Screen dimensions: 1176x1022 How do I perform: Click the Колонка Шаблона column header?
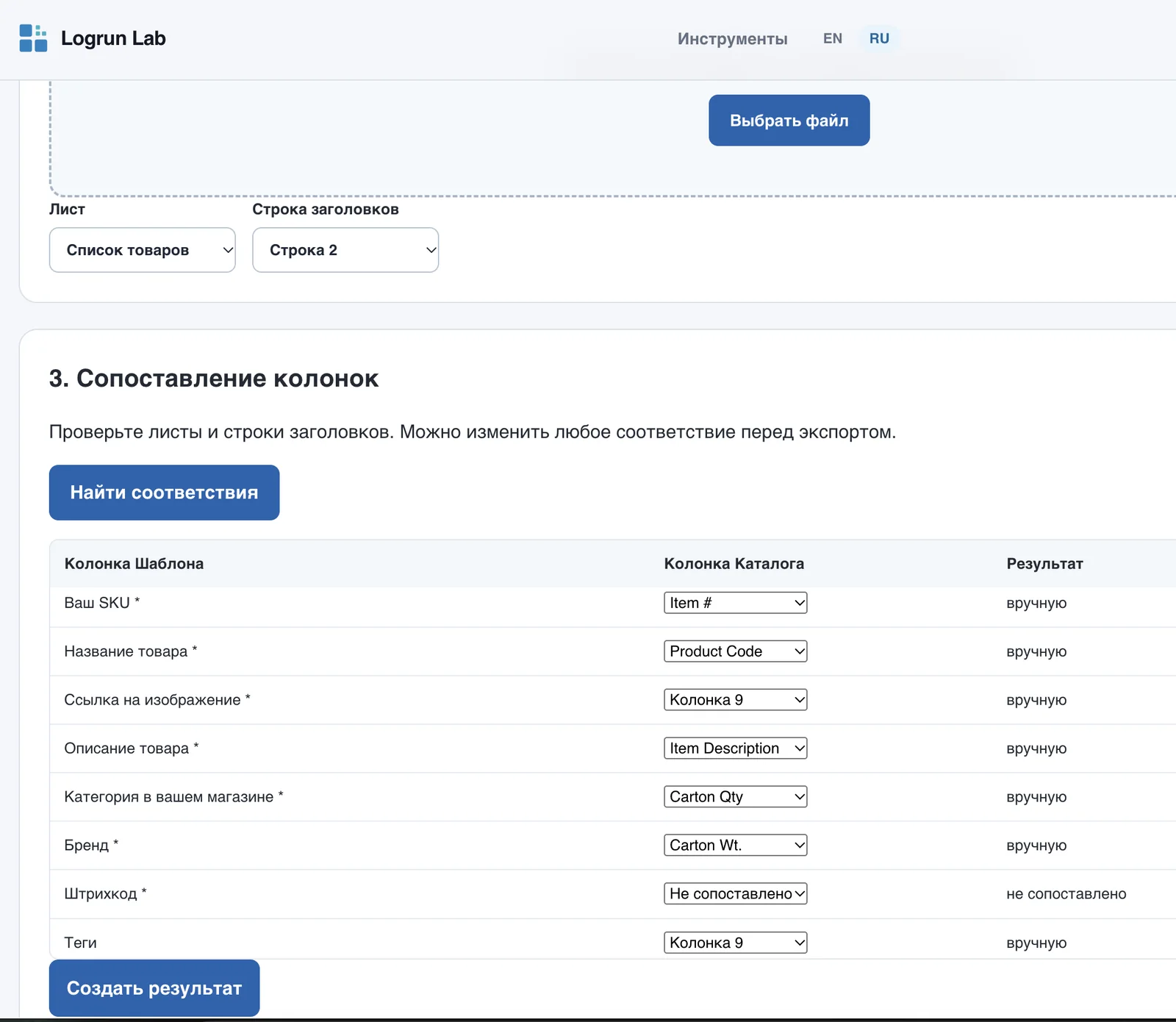134,564
